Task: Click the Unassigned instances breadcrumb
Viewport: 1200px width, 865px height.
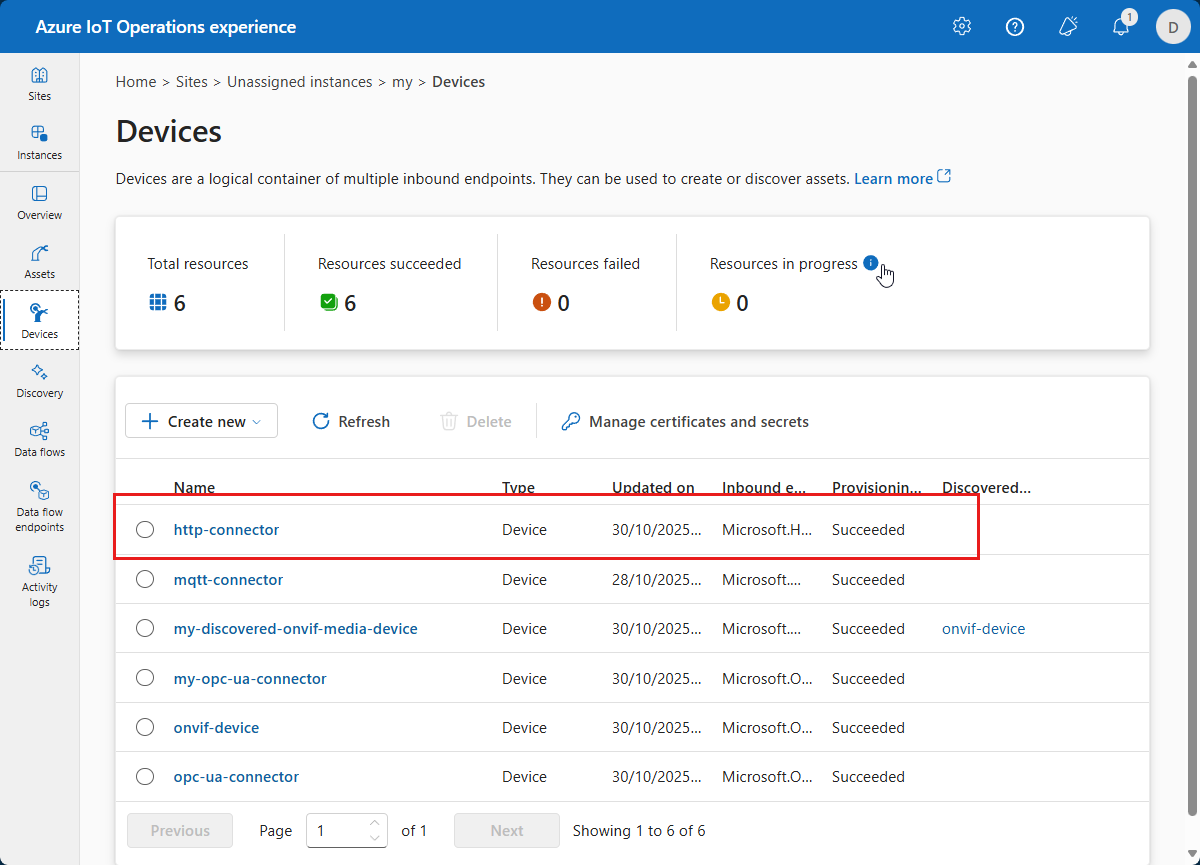Action: coord(299,82)
